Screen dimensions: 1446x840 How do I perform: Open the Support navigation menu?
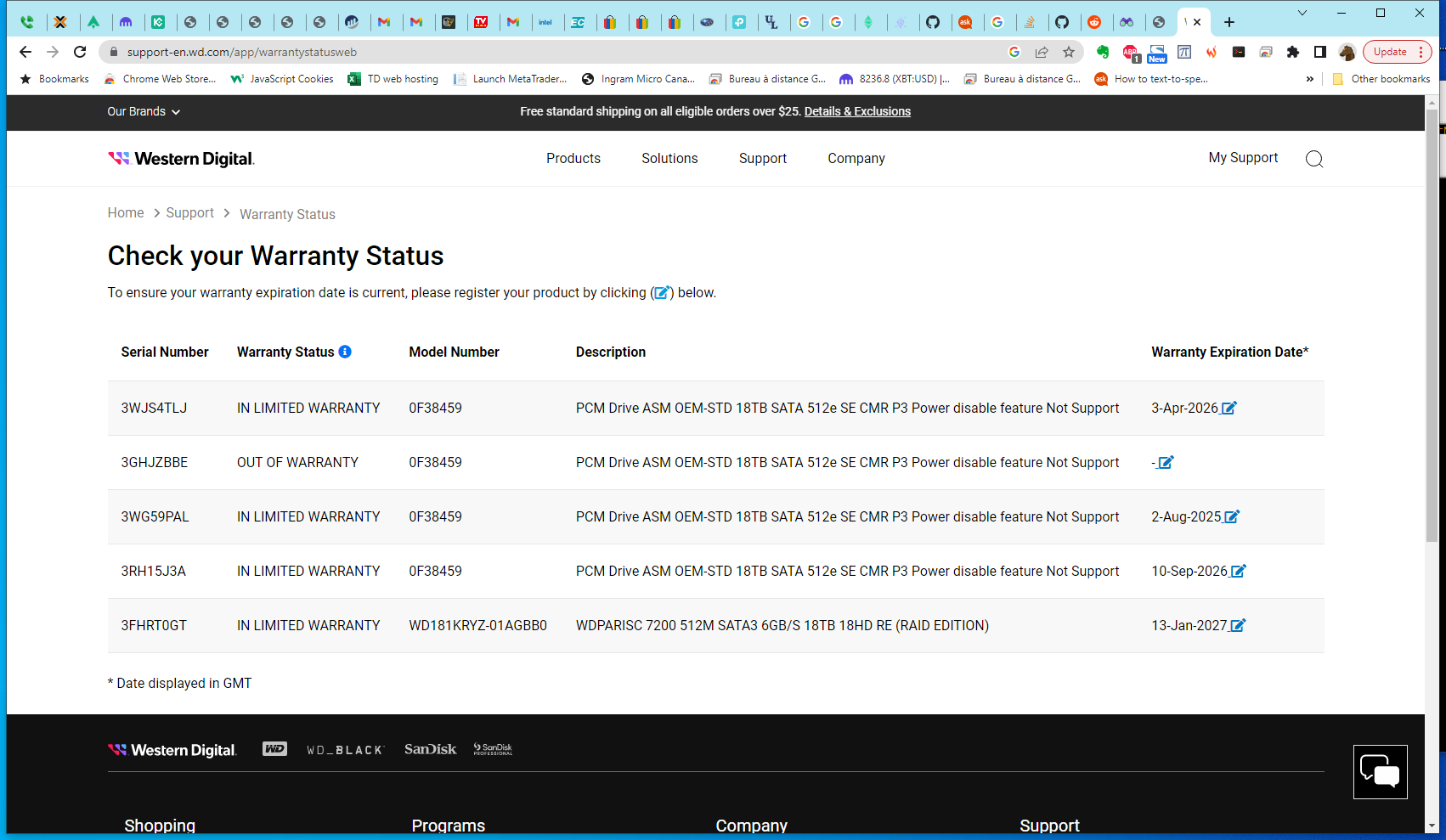pyautogui.click(x=762, y=159)
